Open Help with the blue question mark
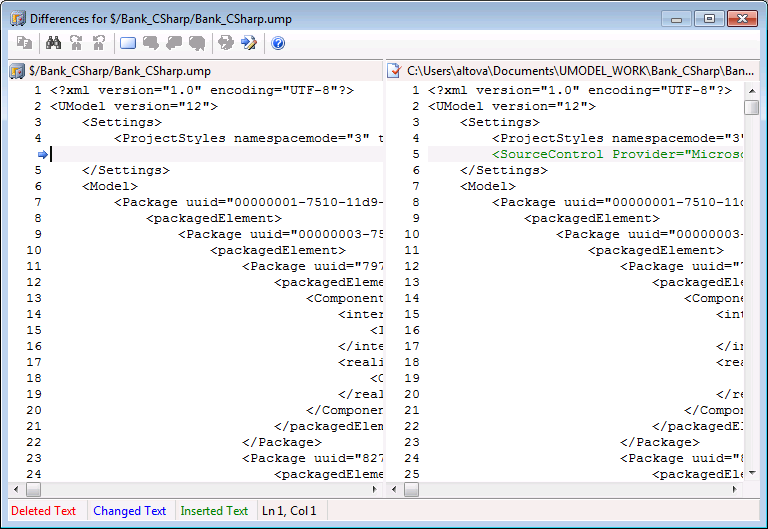 [278, 43]
